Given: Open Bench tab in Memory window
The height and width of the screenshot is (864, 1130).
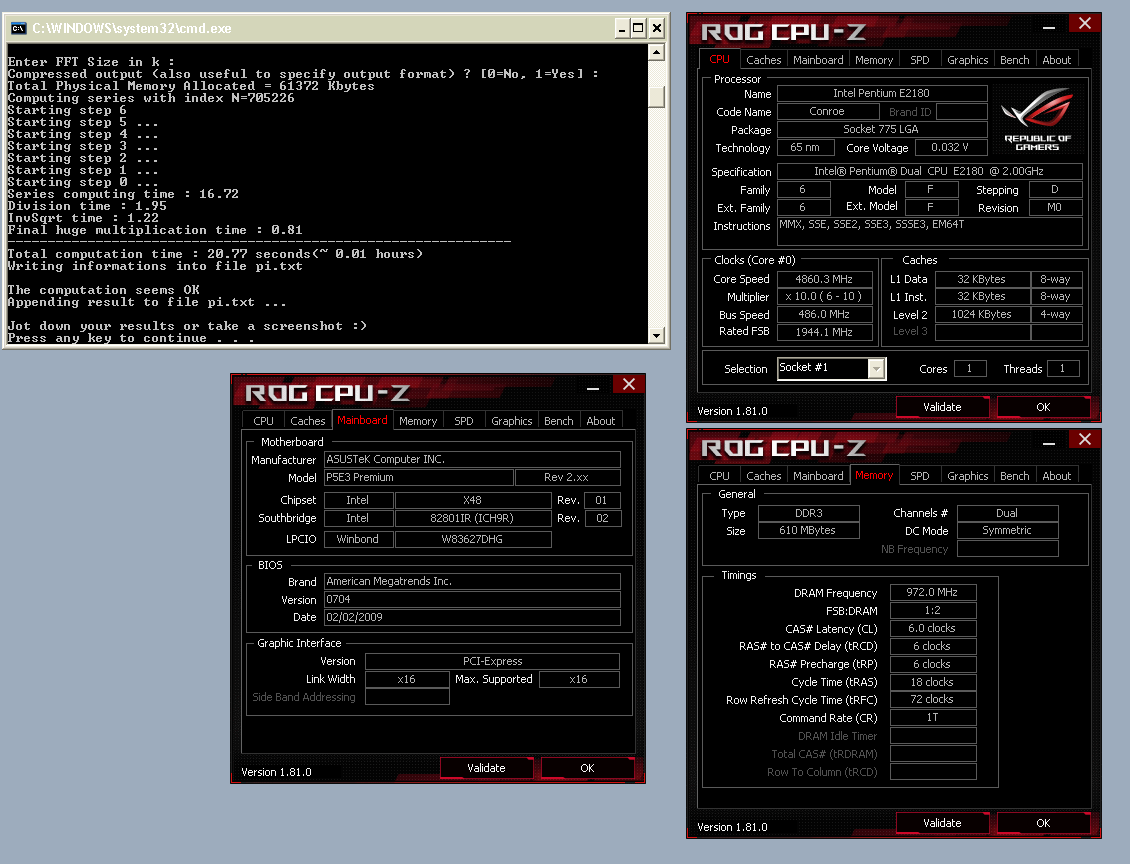Looking at the screenshot, I should tap(1014, 476).
